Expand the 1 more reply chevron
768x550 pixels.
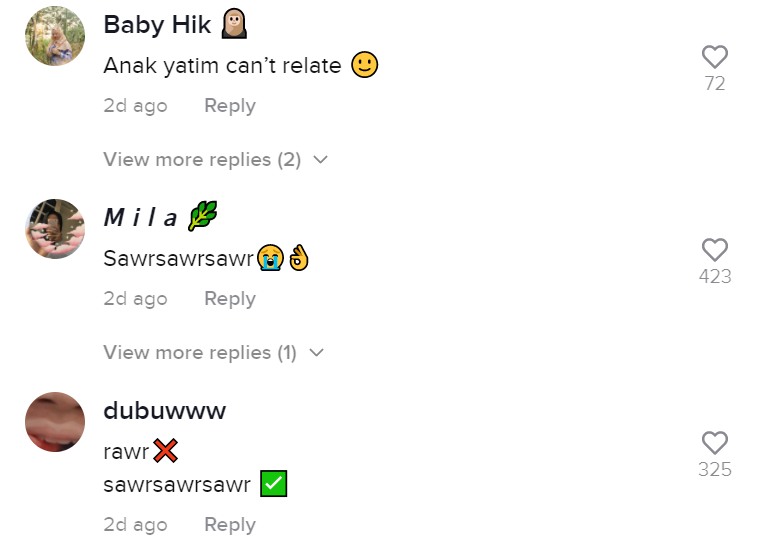tap(317, 353)
